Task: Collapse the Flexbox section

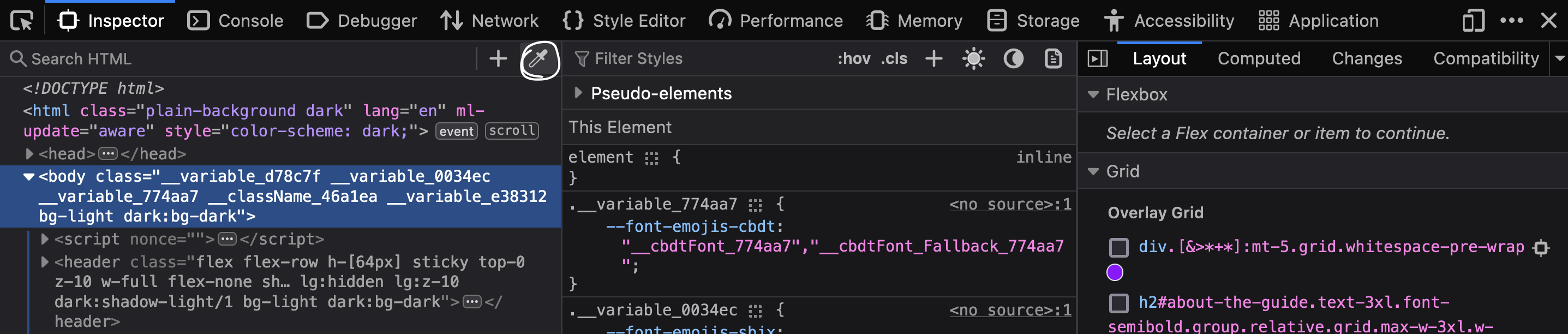Action: tap(1093, 95)
